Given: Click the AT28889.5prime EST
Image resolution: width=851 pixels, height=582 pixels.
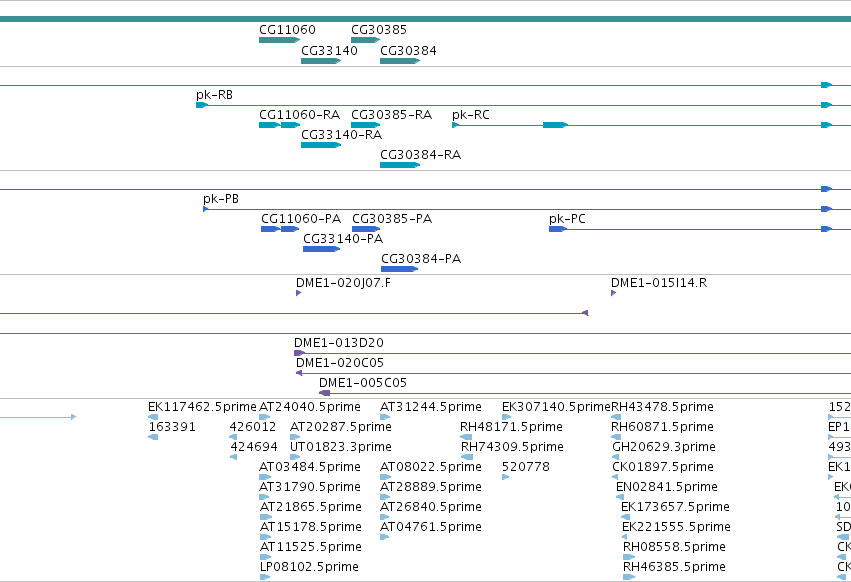Looking at the screenshot, I should (385, 497).
